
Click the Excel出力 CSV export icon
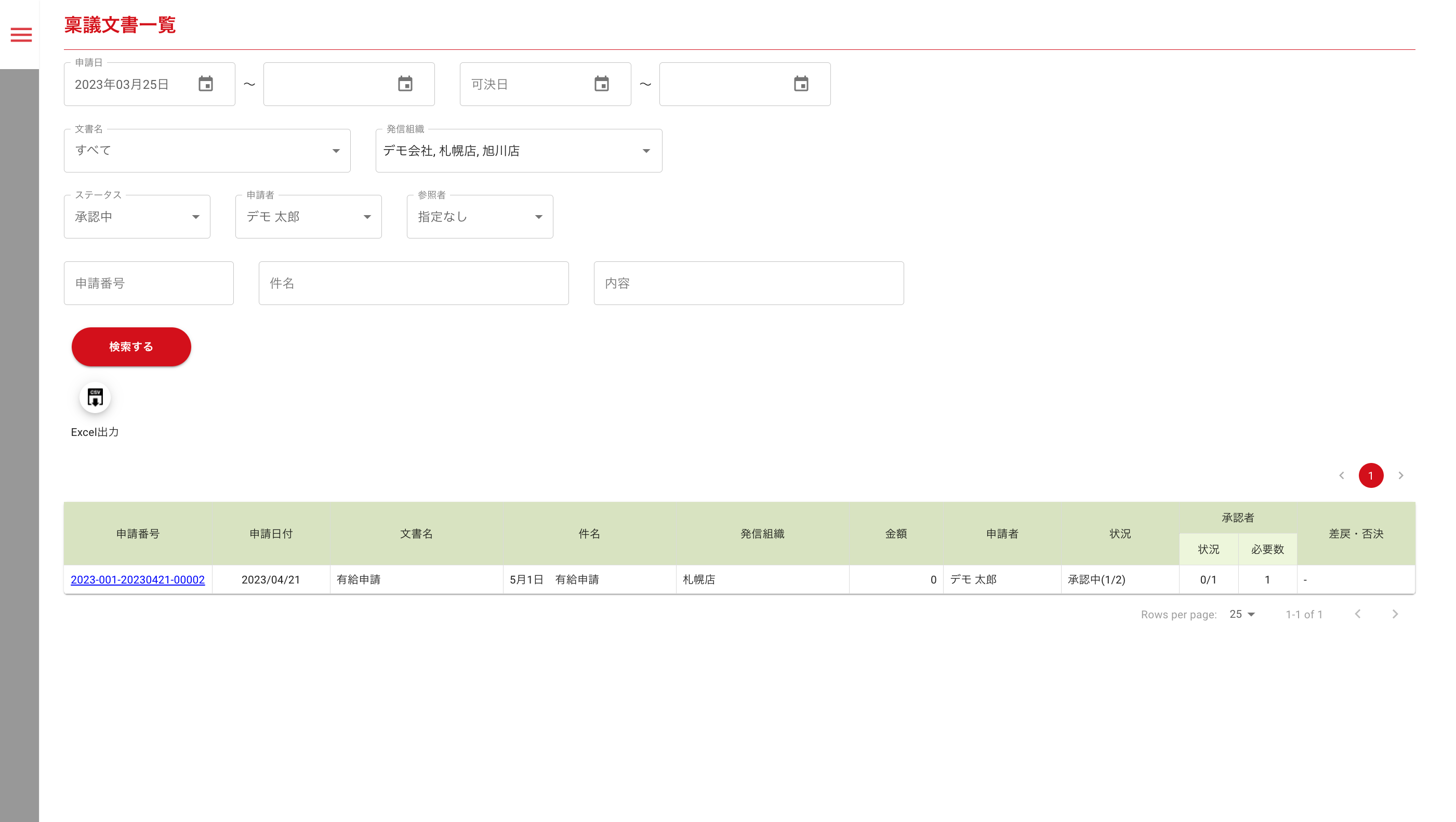95,398
